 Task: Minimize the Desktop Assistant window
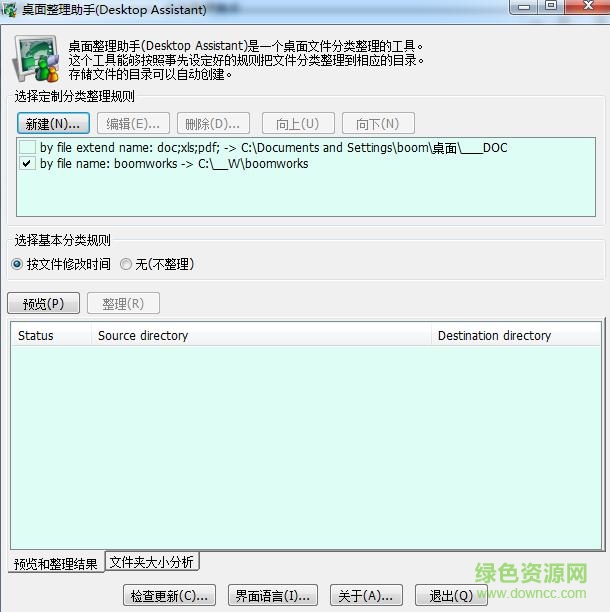pos(523,7)
